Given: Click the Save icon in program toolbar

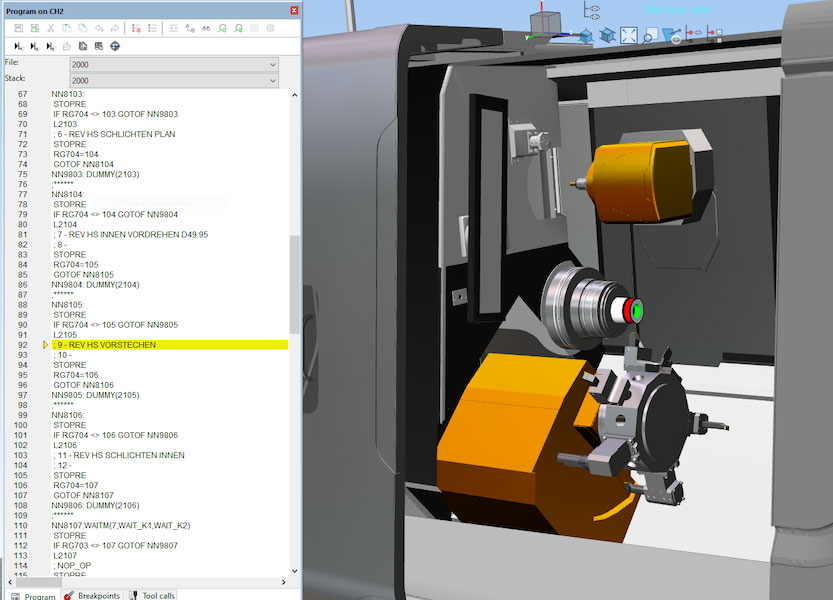Looking at the screenshot, I should [x=17, y=28].
